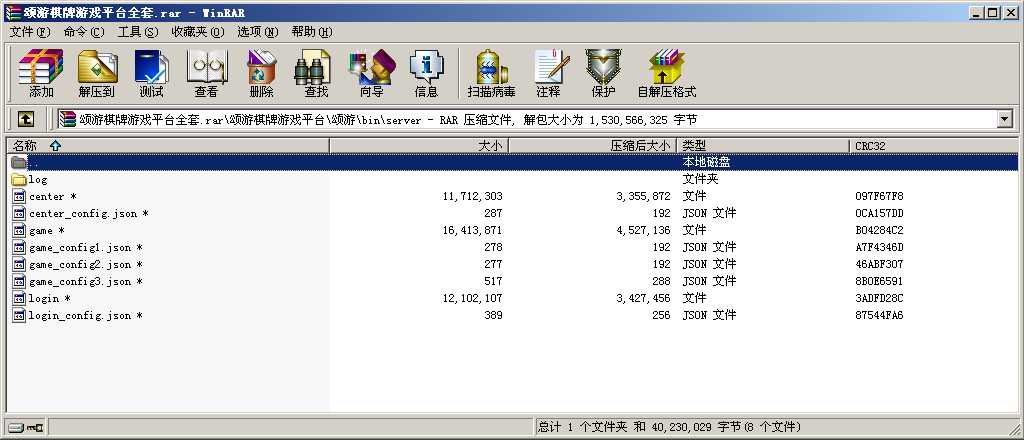Viewport: 1024px width, 440px height.
Task: Expand the address path dropdown arrow
Action: (x=1004, y=119)
